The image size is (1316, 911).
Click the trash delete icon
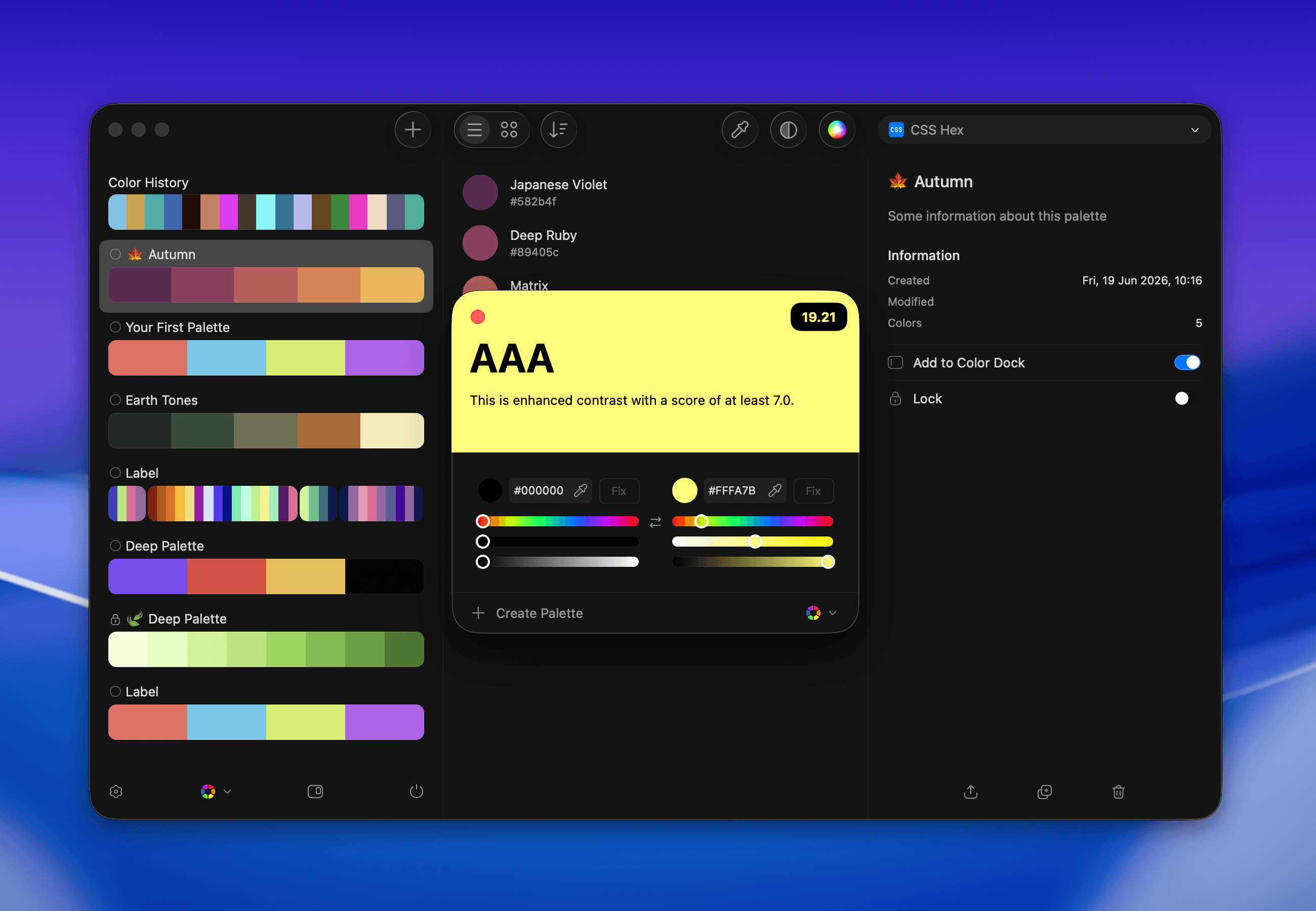1118,791
